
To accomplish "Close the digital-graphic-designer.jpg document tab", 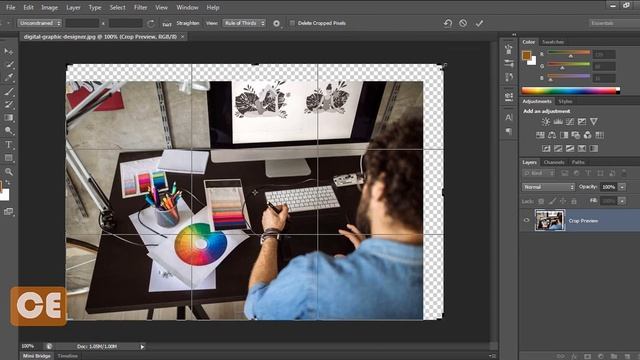I will pos(182,37).
